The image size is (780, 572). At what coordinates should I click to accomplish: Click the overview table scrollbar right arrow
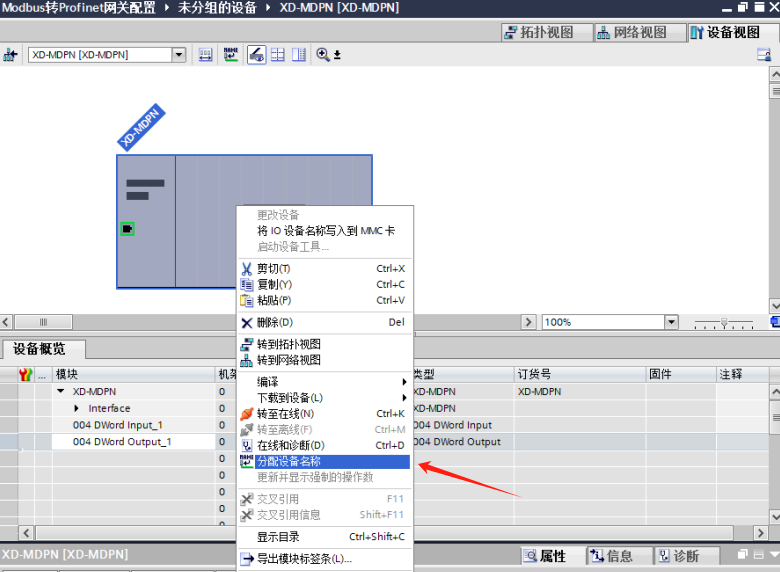point(760,533)
